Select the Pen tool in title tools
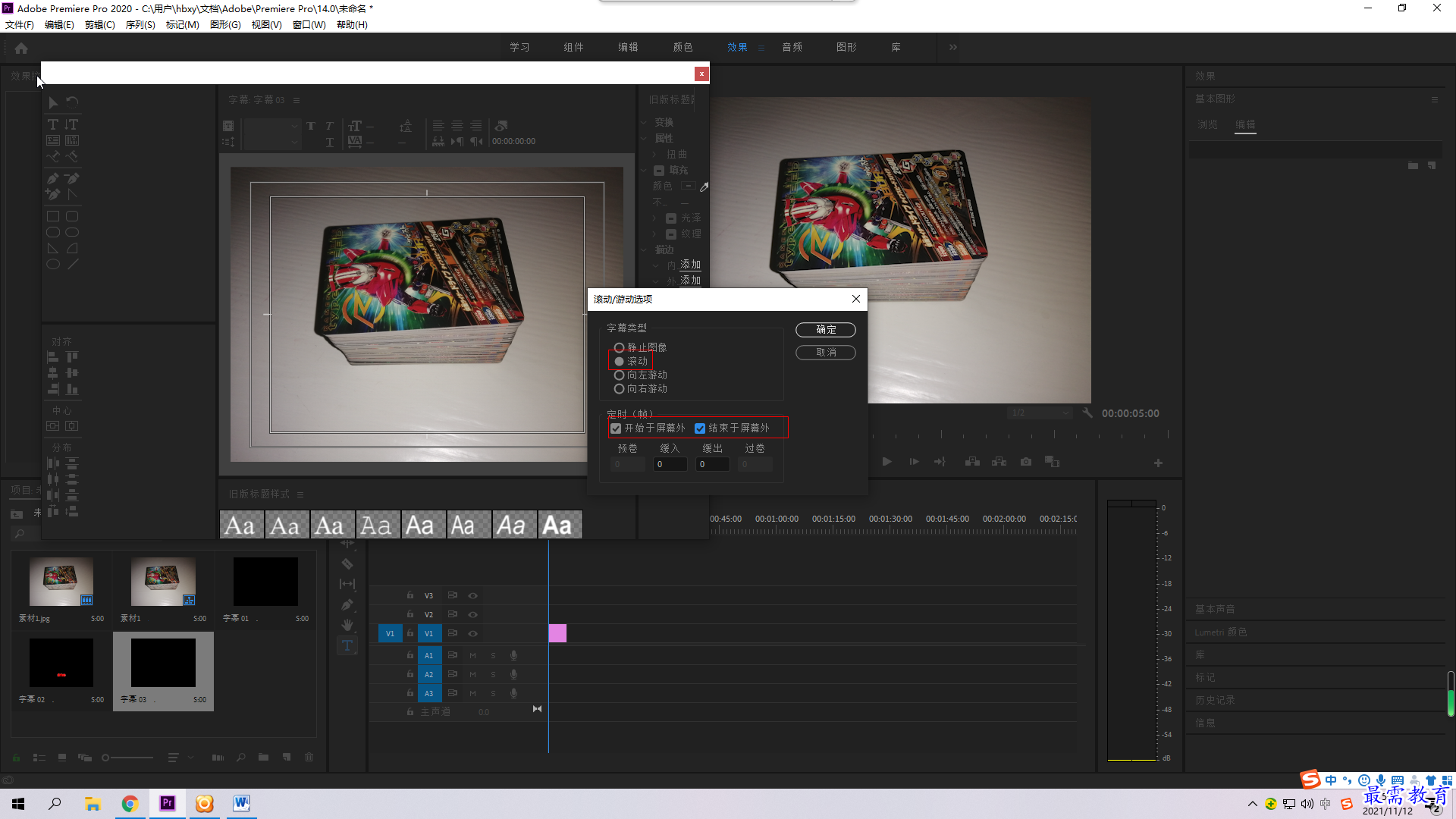Viewport: 1456px width, 819px height. pos(53,178)
